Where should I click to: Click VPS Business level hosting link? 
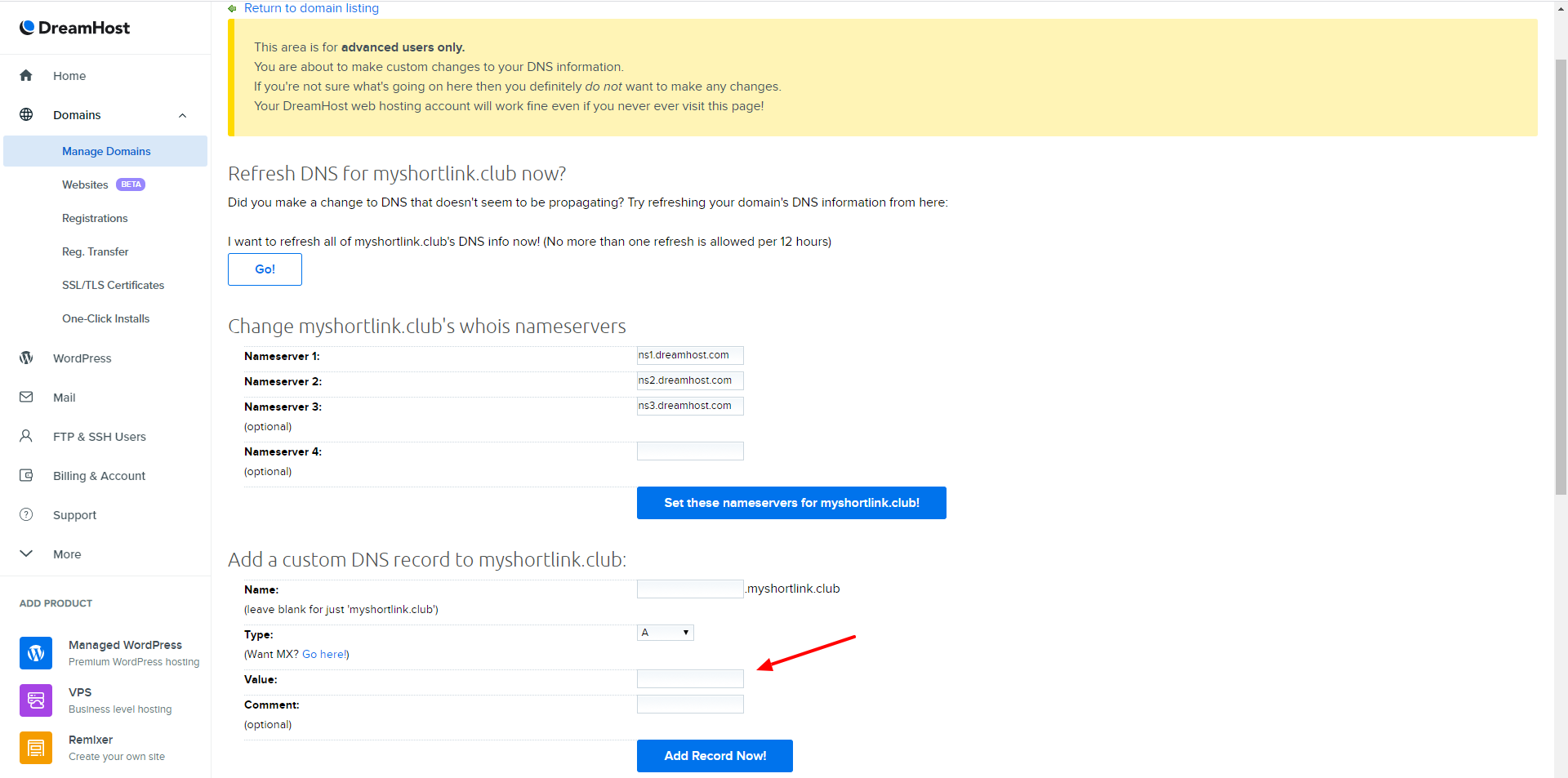(120, 700)
